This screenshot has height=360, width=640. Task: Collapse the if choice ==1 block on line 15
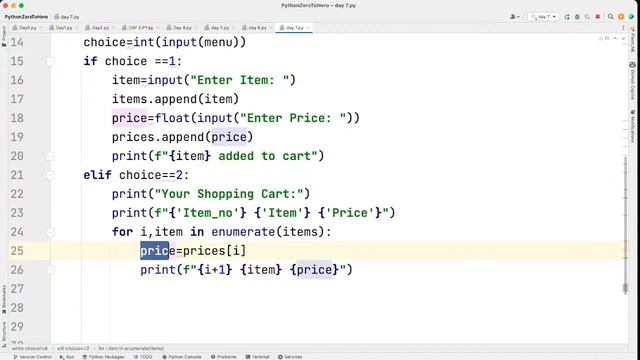click(x=50, y=61)
